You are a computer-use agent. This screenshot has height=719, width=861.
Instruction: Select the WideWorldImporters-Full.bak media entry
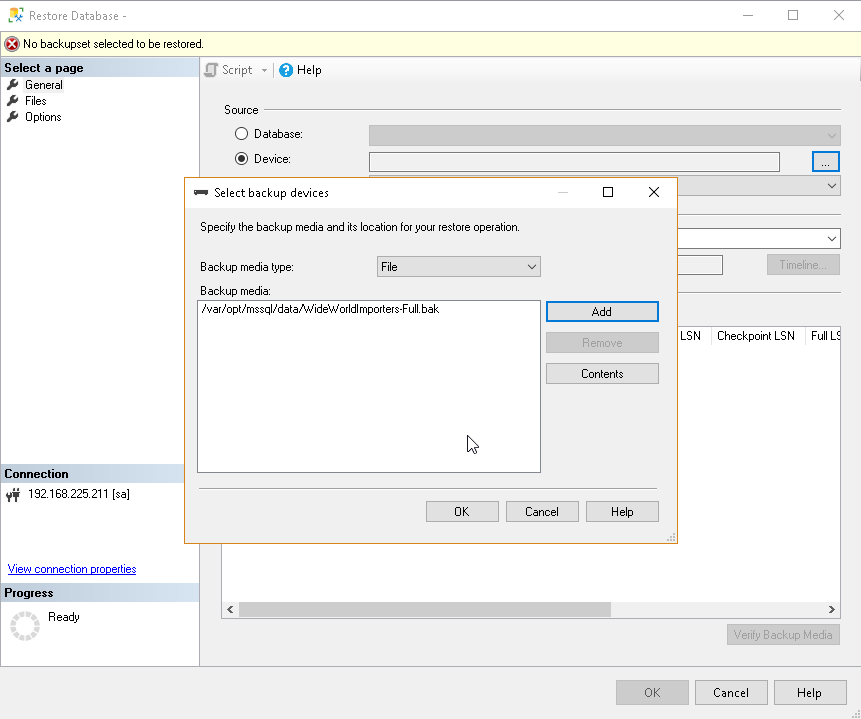pos(320,309)
